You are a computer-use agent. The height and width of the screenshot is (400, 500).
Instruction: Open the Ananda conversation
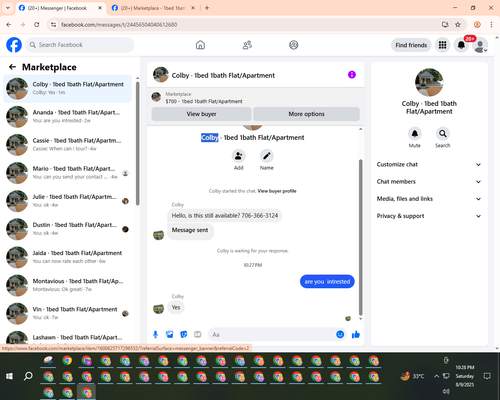67,117
